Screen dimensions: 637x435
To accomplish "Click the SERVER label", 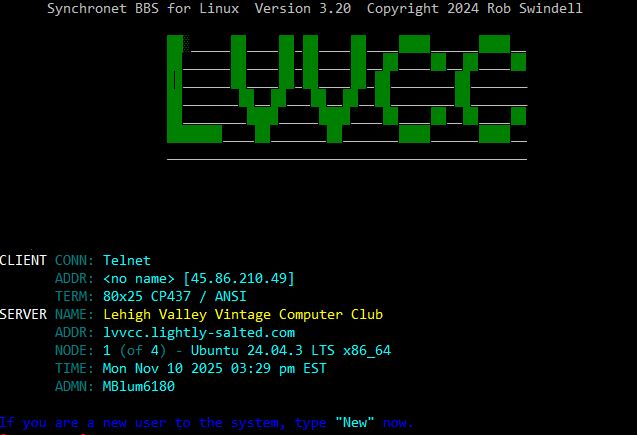I will click(x=23, y=314).
